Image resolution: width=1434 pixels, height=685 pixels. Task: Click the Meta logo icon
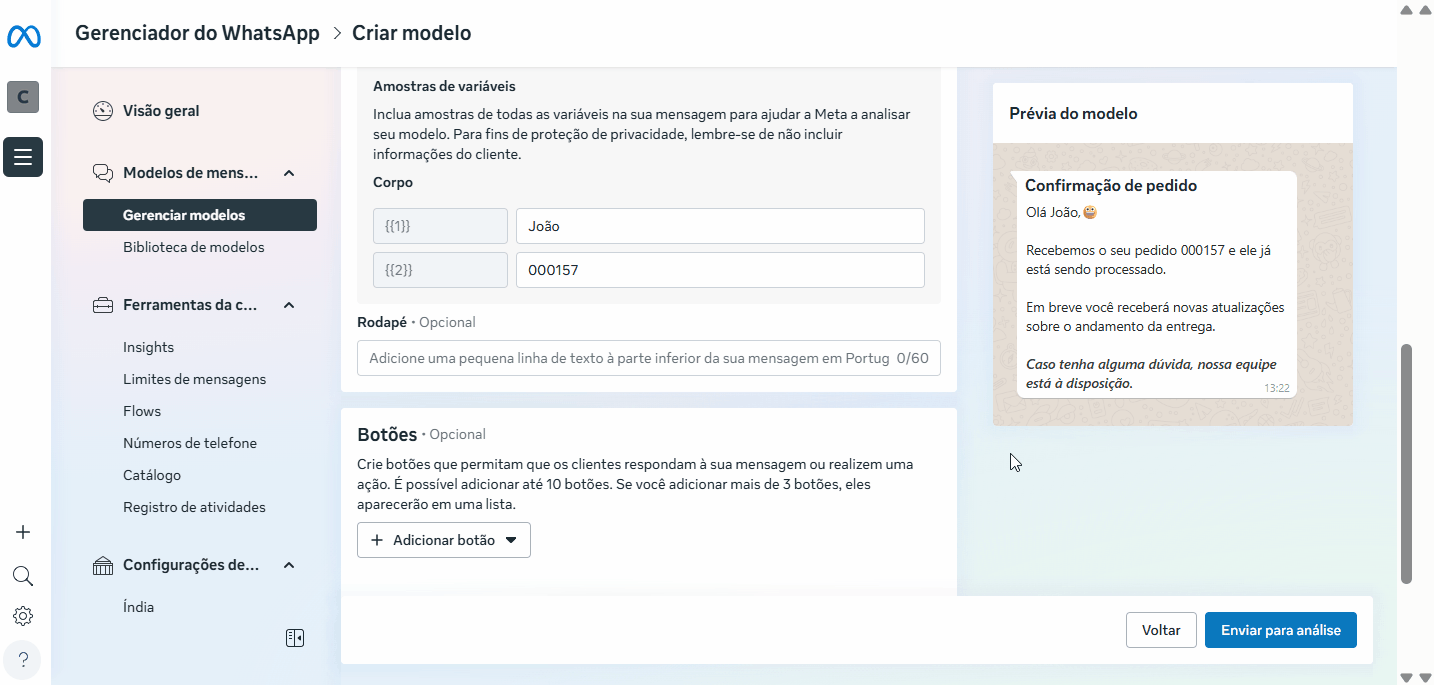[x=23, y=37]
